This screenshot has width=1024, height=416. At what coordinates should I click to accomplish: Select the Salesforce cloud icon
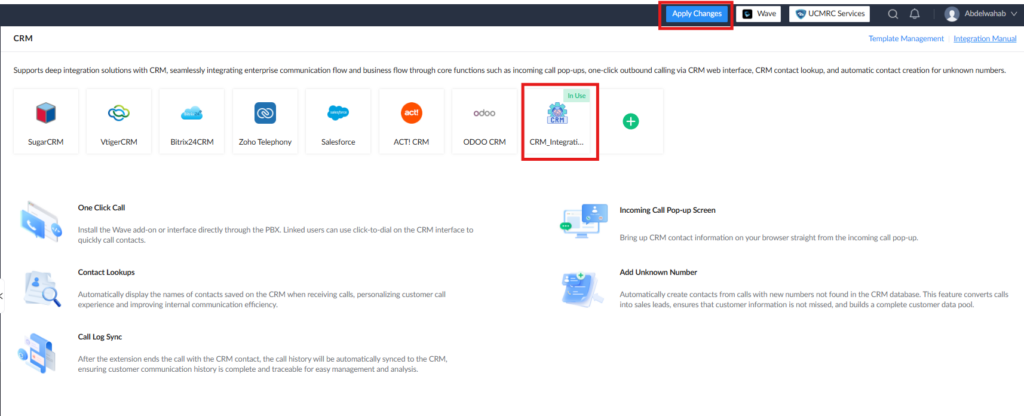[x=338, y=113]
